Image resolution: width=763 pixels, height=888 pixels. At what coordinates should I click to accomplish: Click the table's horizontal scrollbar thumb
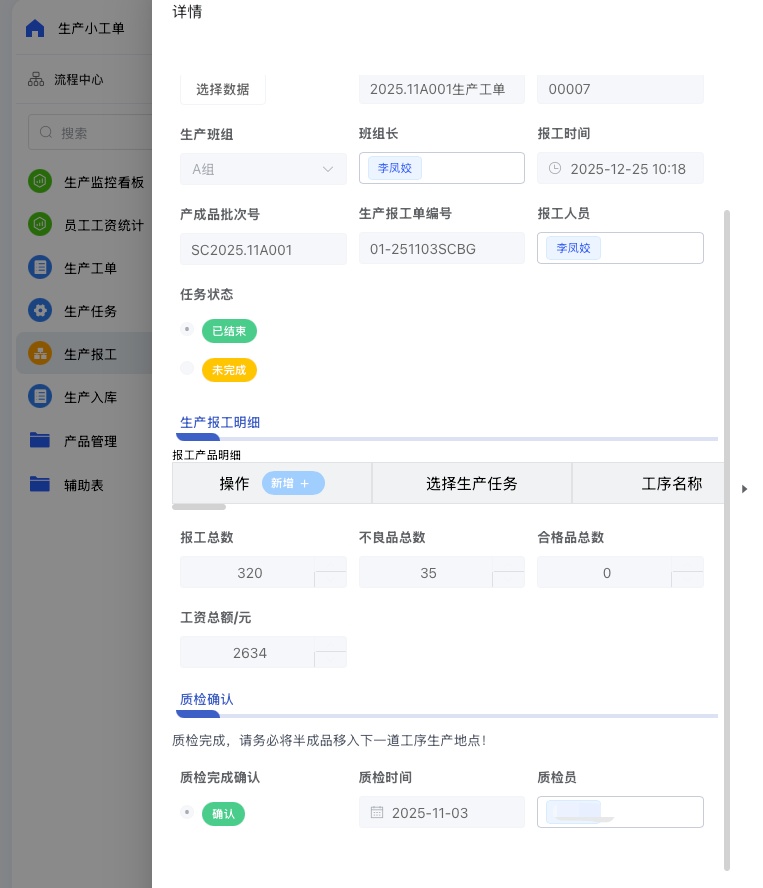click(199, 507)
